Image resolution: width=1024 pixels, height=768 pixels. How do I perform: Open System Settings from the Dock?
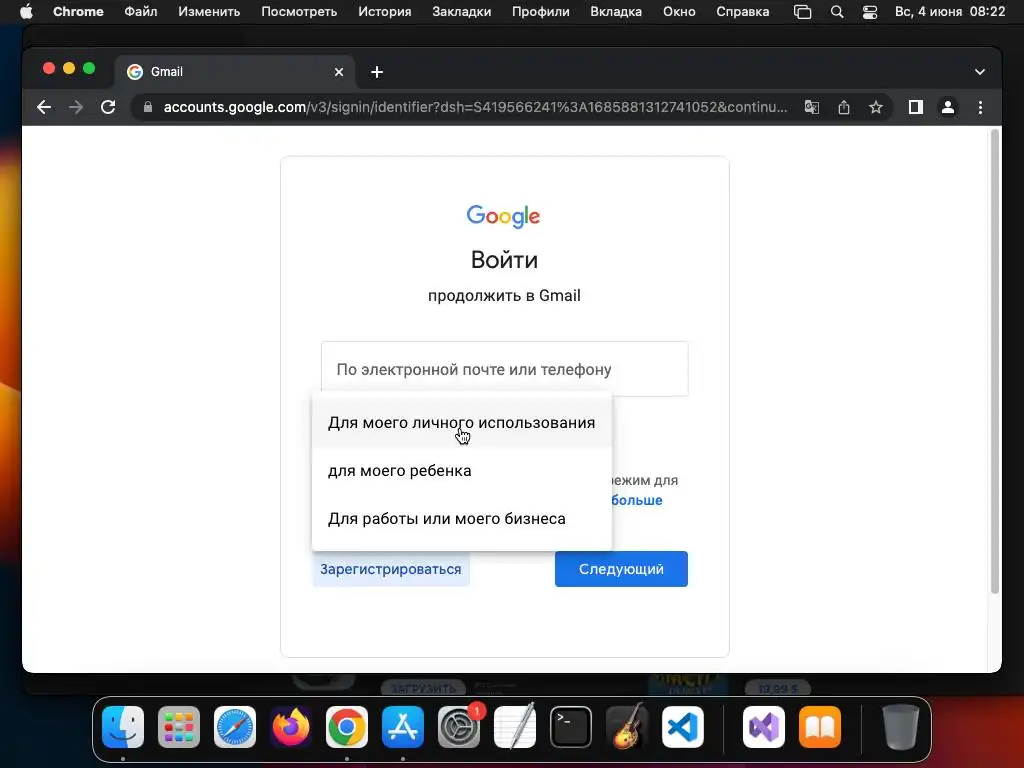[x=459, y=727]
